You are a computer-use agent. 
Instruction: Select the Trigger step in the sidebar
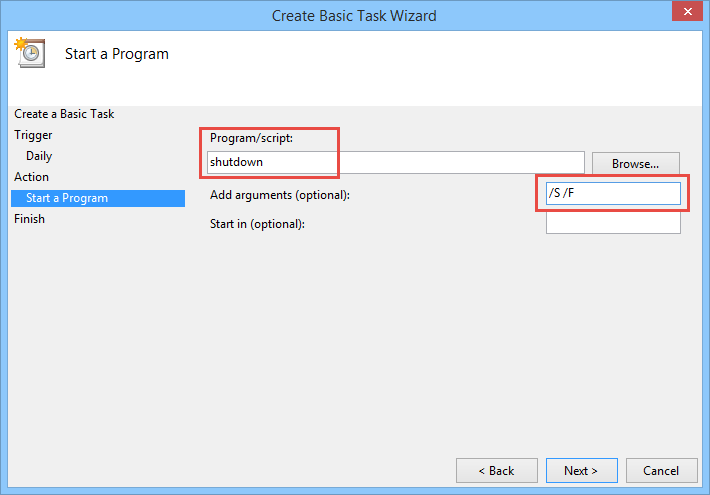(x=33, y=135)
